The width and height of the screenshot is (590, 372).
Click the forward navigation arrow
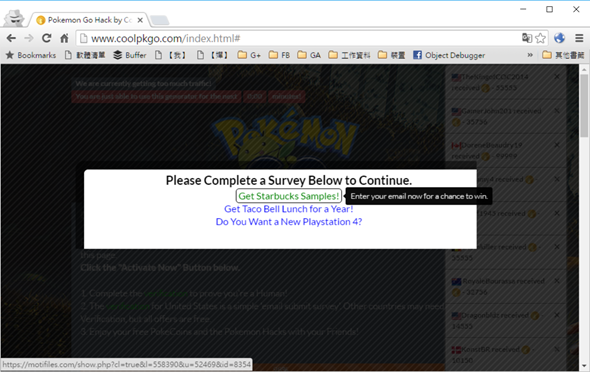pyautogui.click(x=29, y=38)
